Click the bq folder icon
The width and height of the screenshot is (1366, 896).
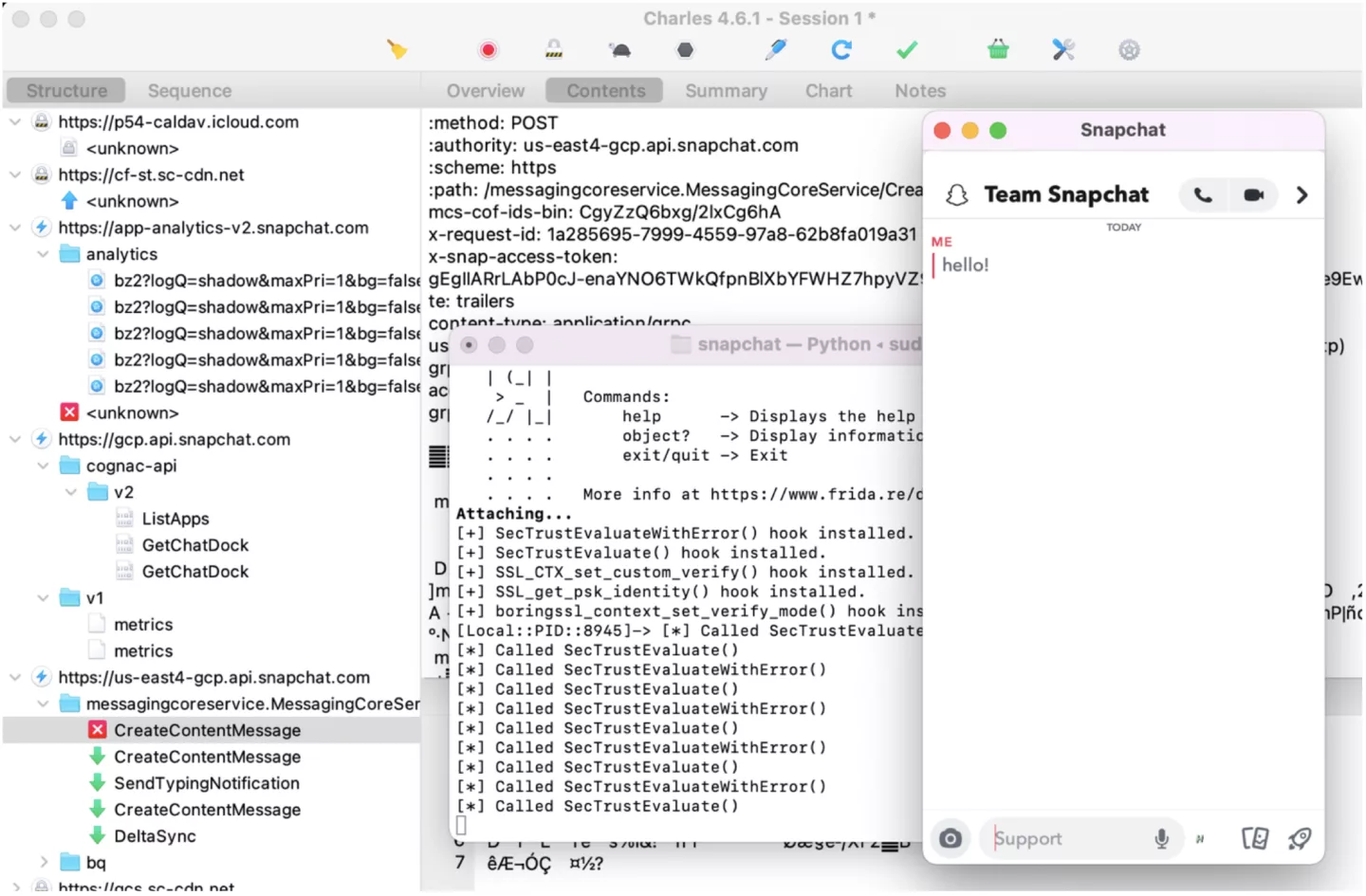click(69, 863)
